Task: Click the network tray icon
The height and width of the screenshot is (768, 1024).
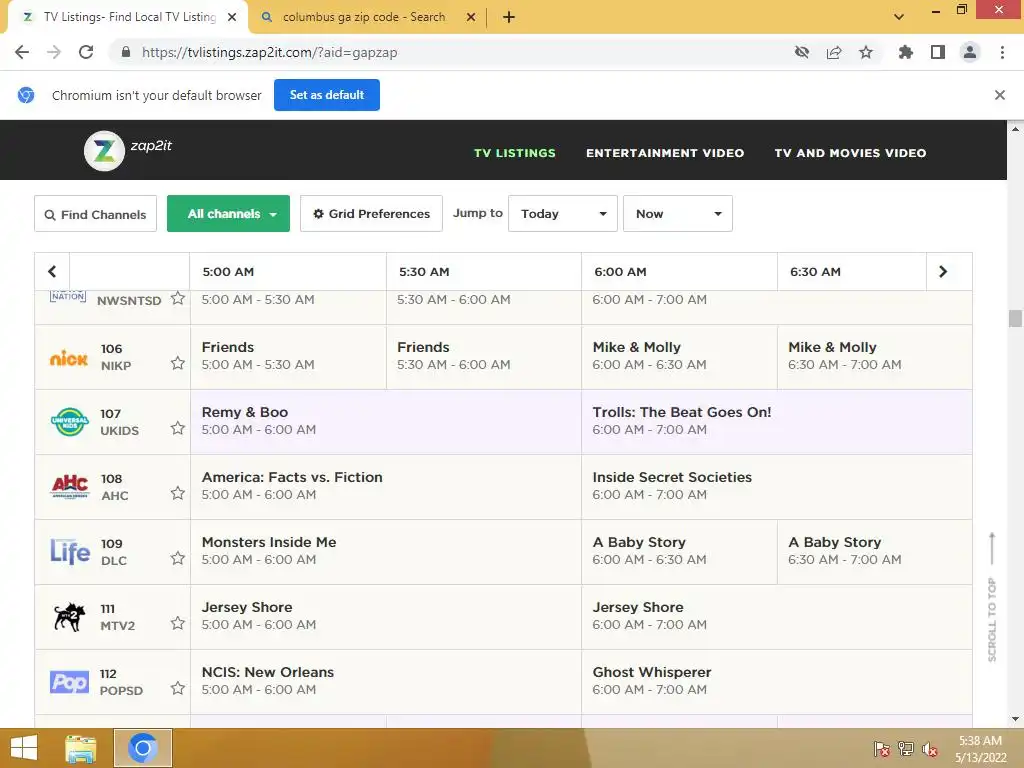Action: pyautogui.click(x=906, y=749)
